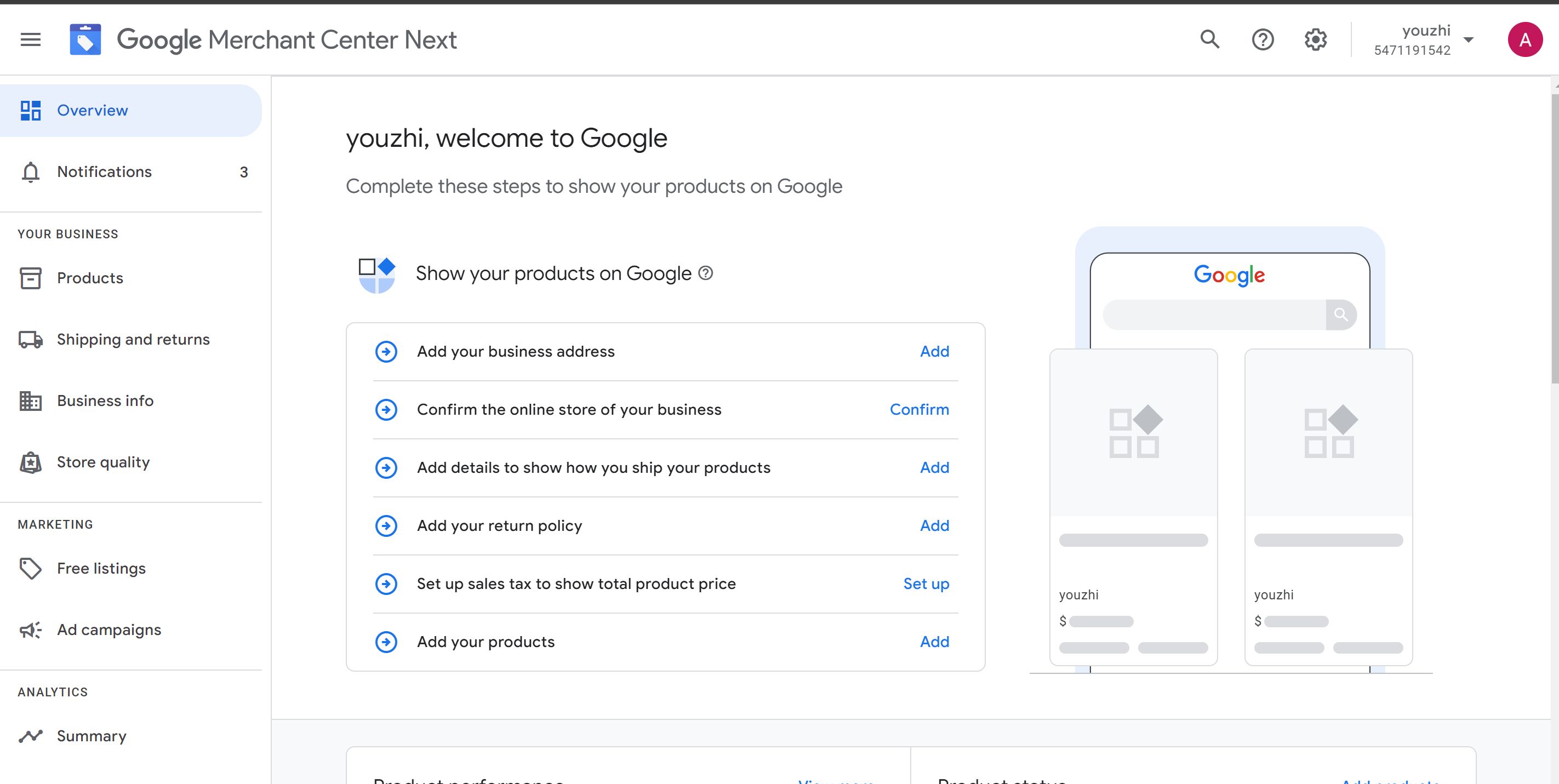Viewport: 1559px width, 784px height.
Task: Click Add for shipping details
Action: click(934, 468)
